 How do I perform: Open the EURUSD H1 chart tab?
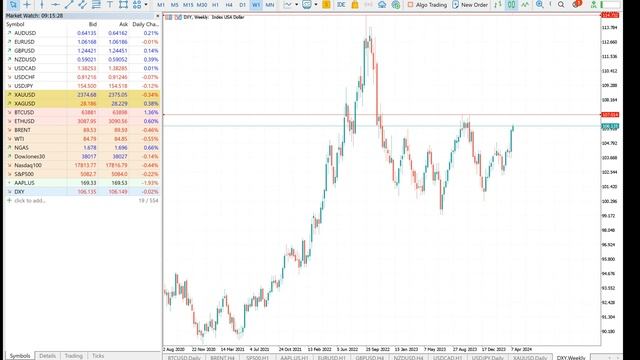point(331,358)
